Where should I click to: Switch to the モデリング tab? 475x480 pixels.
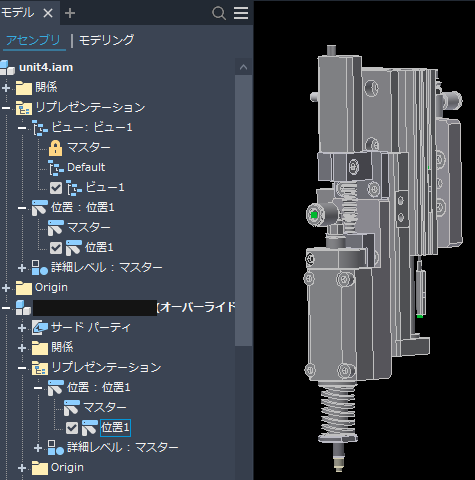click(x=106, y=40)
